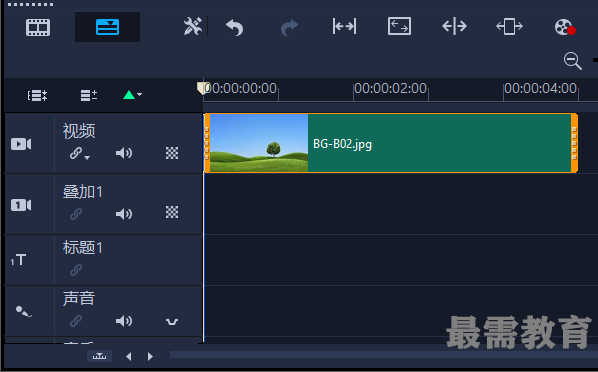The height and width of the screenshot is (372, 598).
Task: Select the 视频 track label
Action: tap(79, 131)
